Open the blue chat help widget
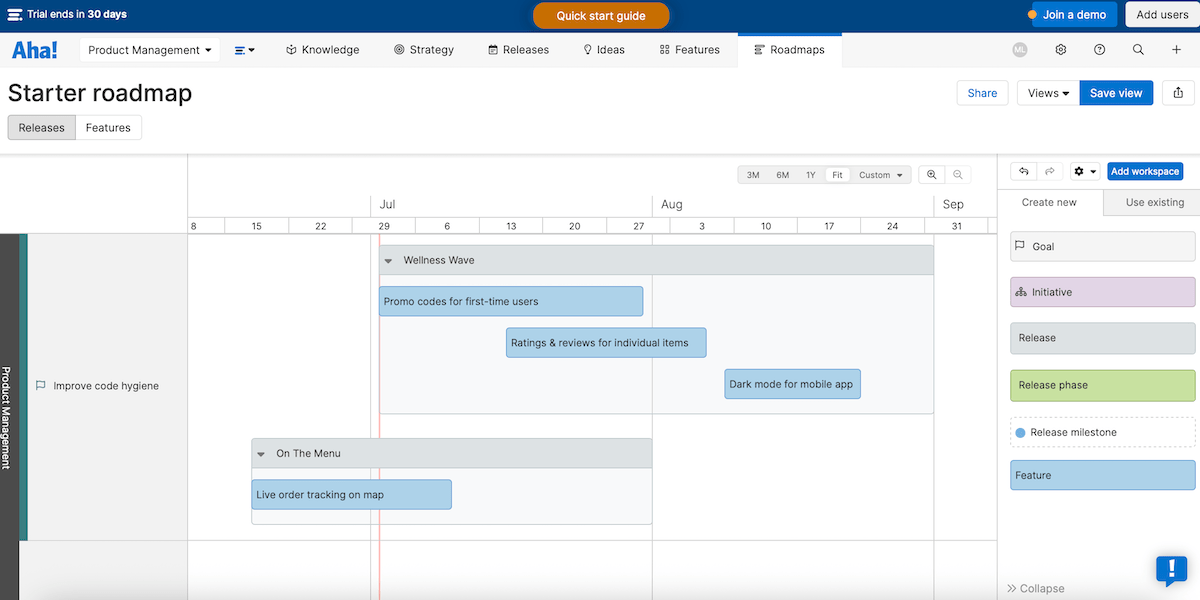 (1171, 570)
